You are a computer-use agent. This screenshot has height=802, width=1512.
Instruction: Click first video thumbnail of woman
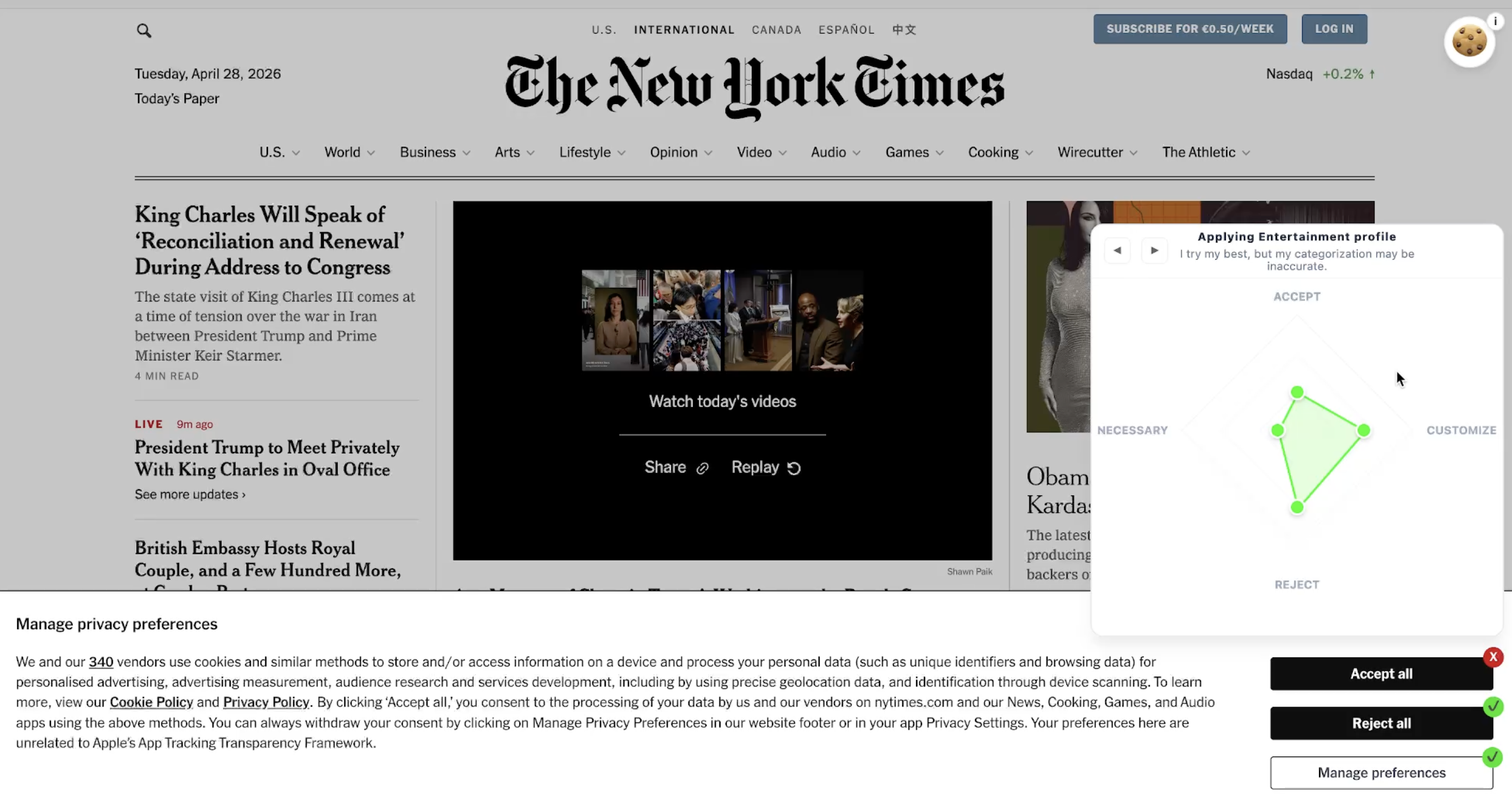pos(615,321)
